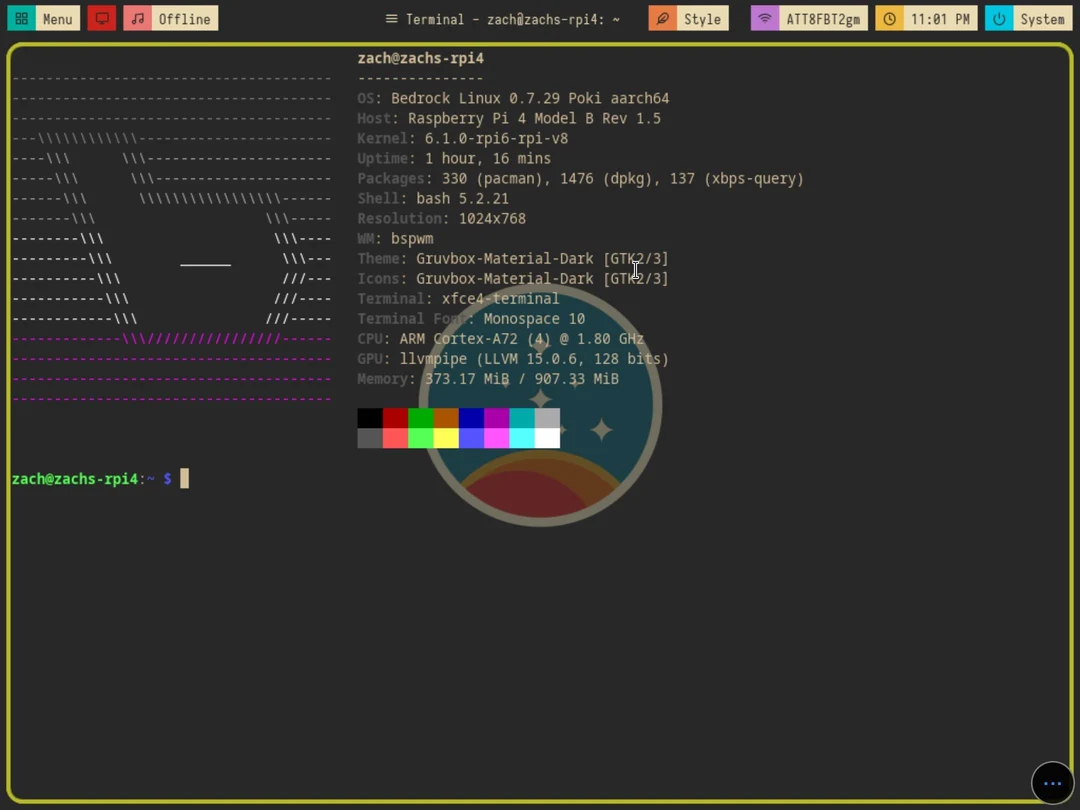Click the power icon in the System module
The height and width of the screenshot is (810, 1080).
998,18
